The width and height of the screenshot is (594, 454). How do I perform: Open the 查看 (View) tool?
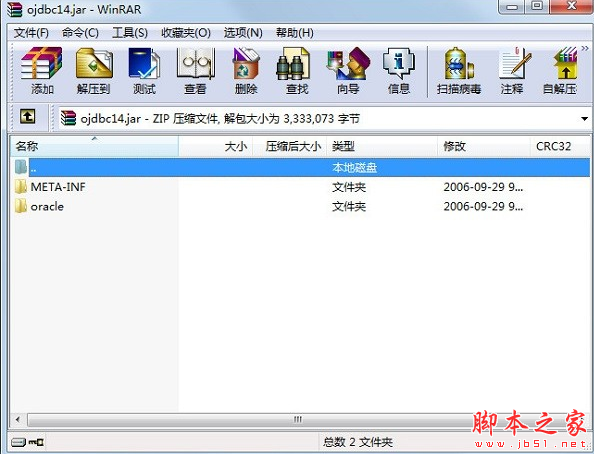[195, 71]
